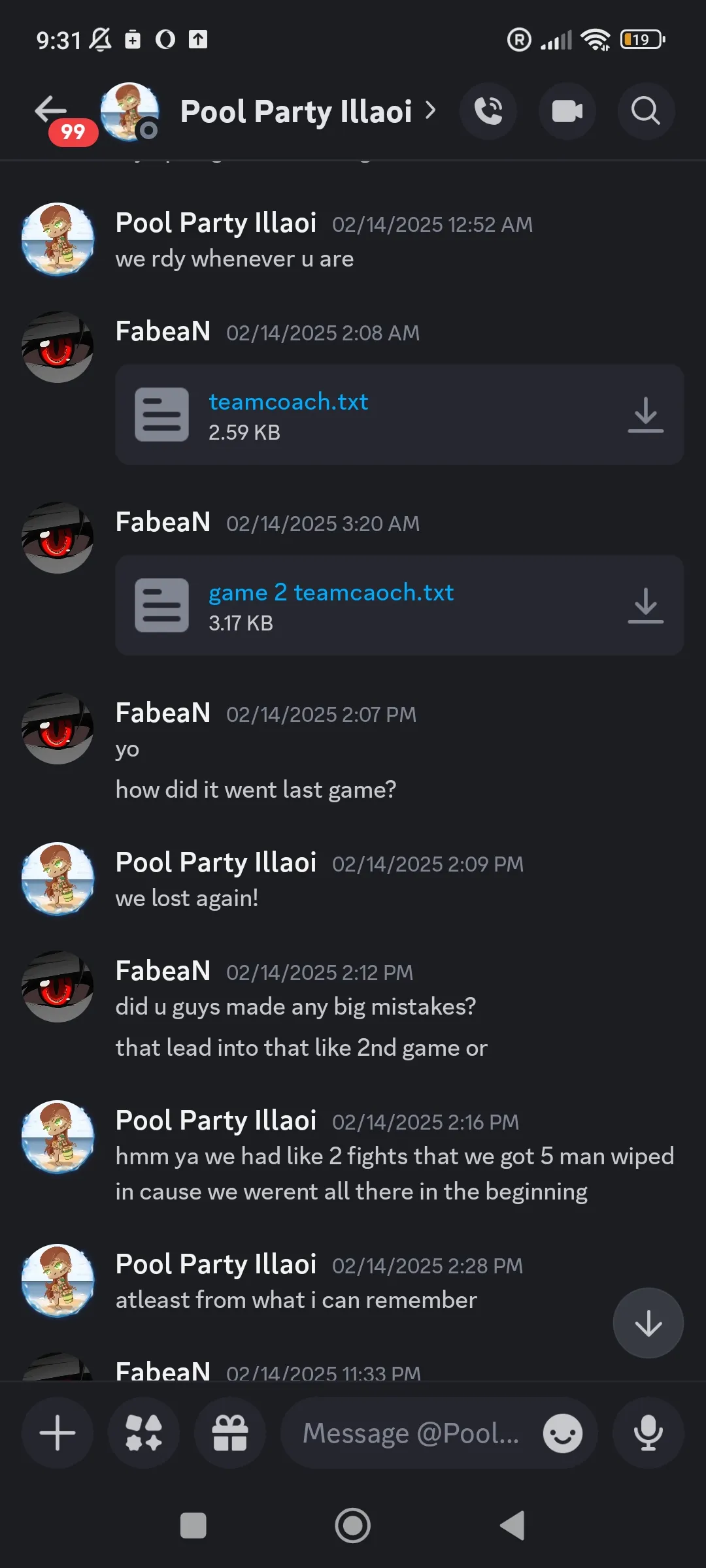Go back to the message list
Image resolution: width=706 pixels, height=1568 pixels.
[x=51, y=110]
